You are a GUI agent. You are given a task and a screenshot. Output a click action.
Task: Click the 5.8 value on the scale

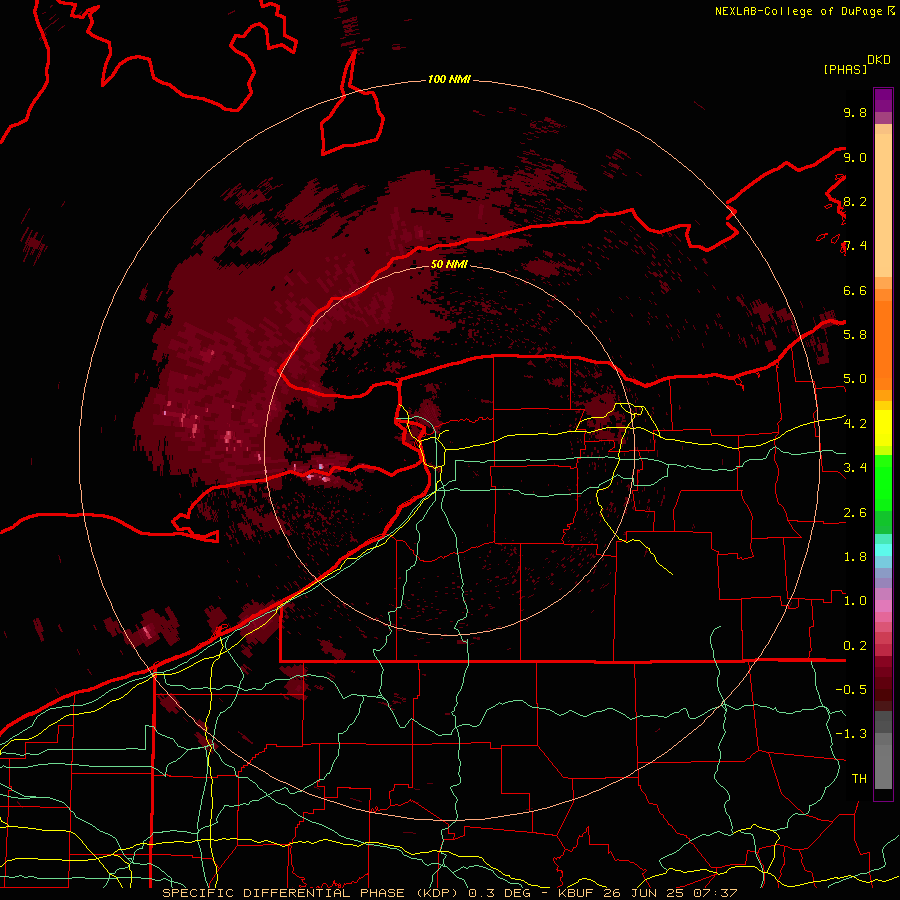pyautogui.click(x=855, y=334)
